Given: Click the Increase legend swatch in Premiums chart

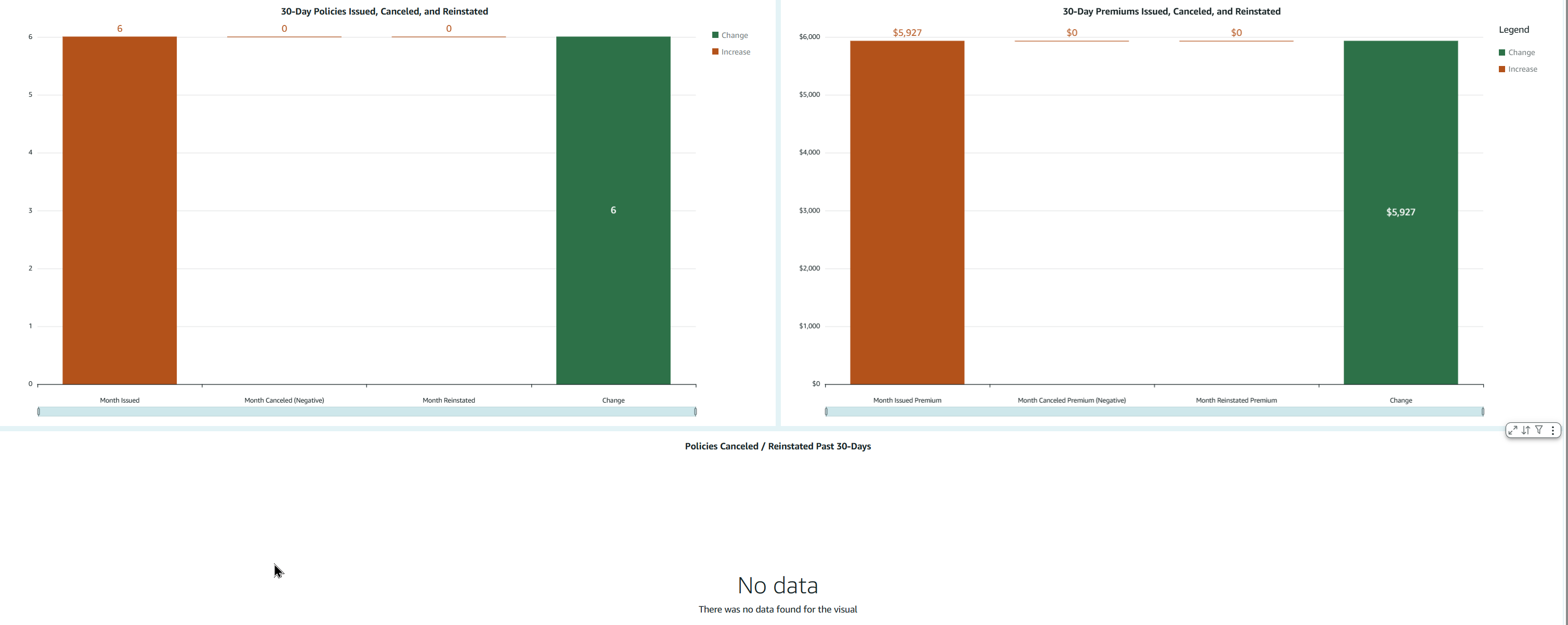Looking at the screenshot, I should pyautogui.click(x=1501, y=70).
